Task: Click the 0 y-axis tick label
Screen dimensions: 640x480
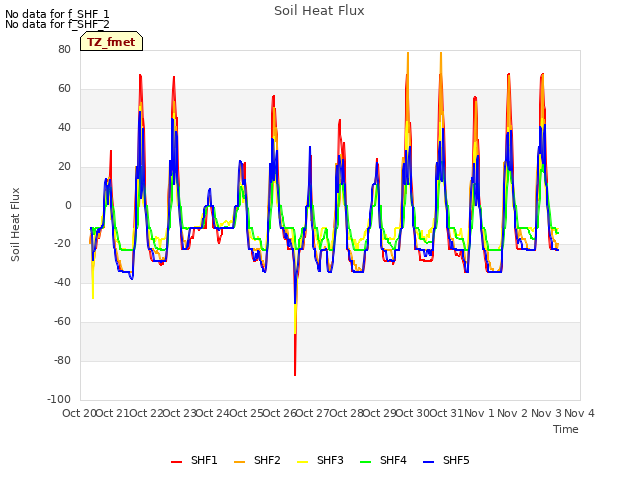Action: [68, 205]
